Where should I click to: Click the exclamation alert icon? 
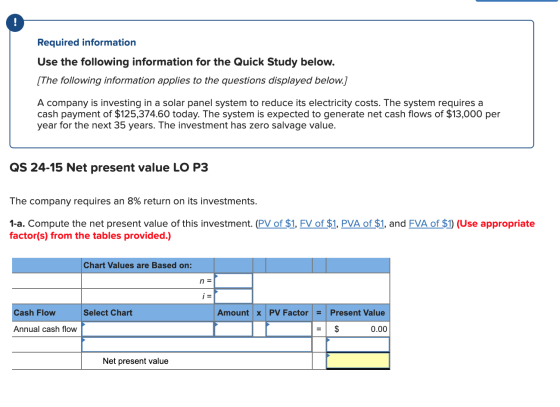coord(15,22)
